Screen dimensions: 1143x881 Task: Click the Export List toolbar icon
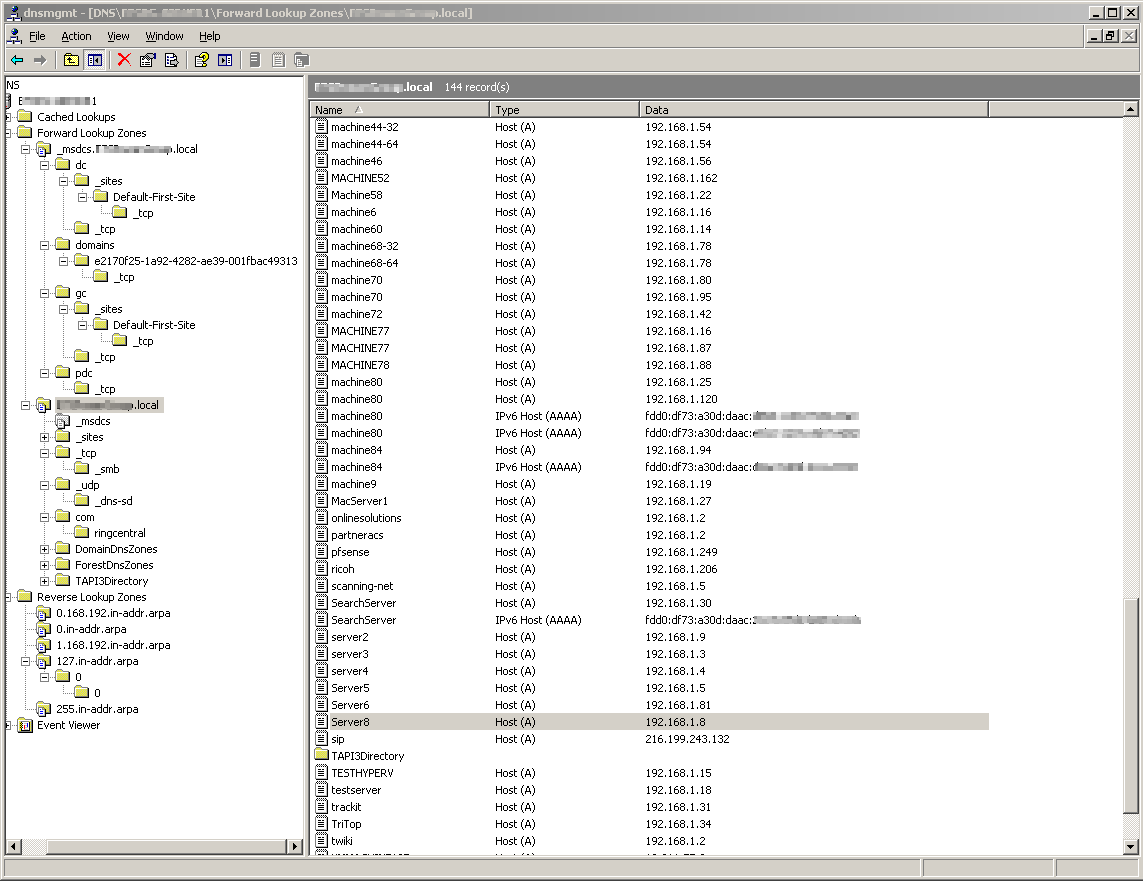point(171,60)
